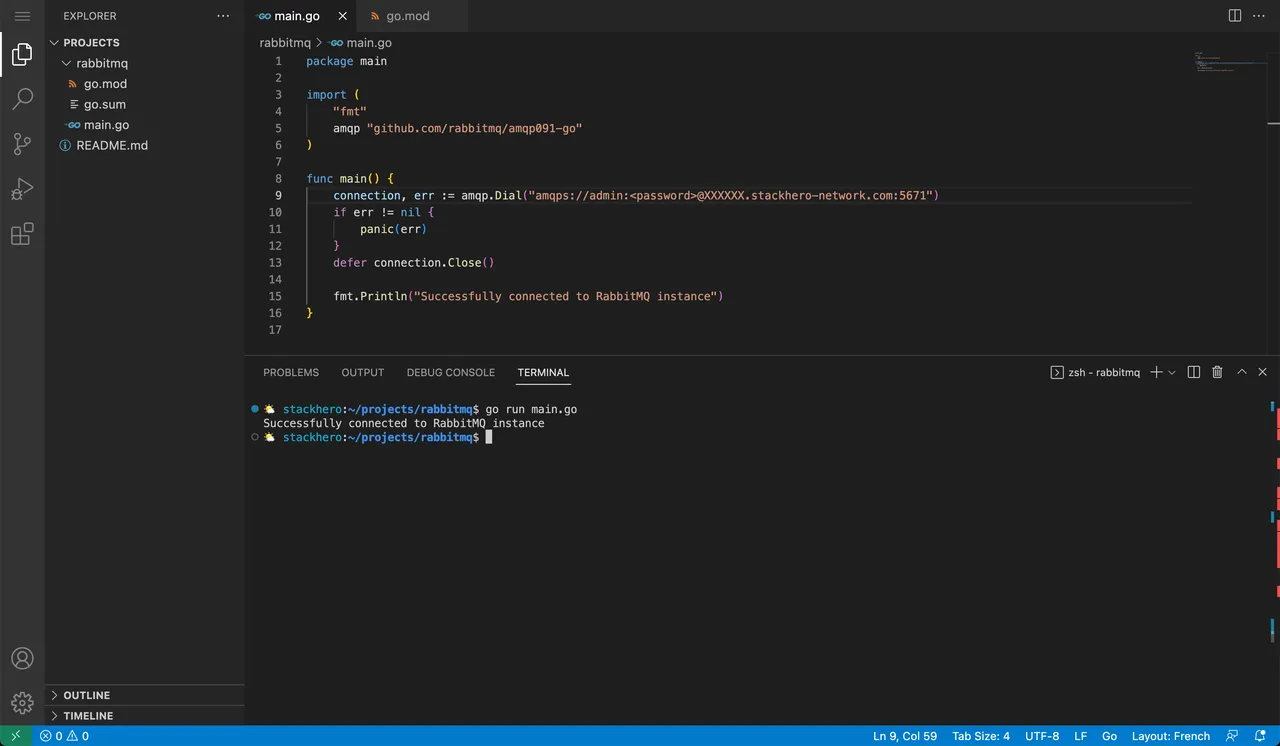
Task: Open remote window from status bar
Action: pyautogui.click(x=16, y=736)
